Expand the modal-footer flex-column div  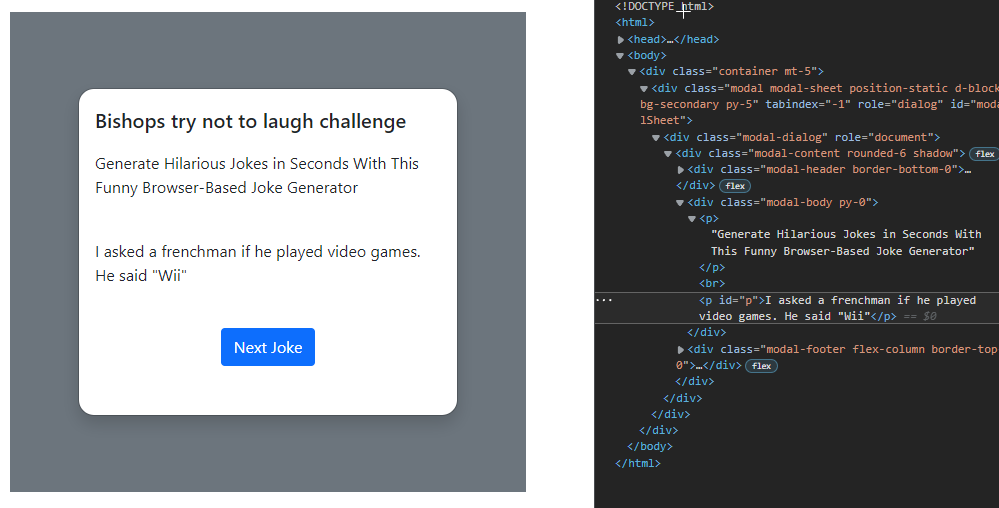680,349
